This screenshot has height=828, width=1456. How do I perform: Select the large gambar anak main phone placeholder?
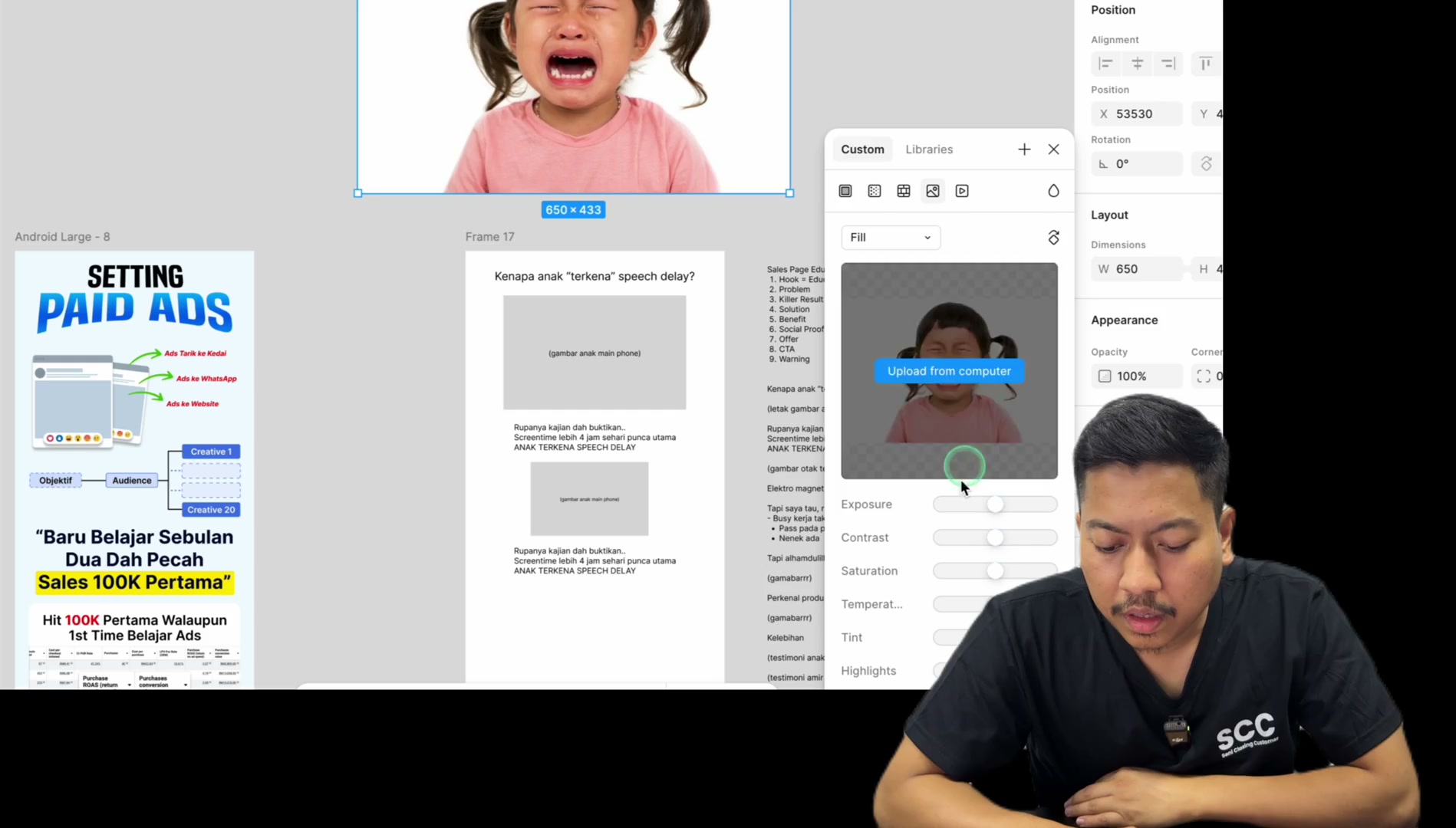point(595,353)
